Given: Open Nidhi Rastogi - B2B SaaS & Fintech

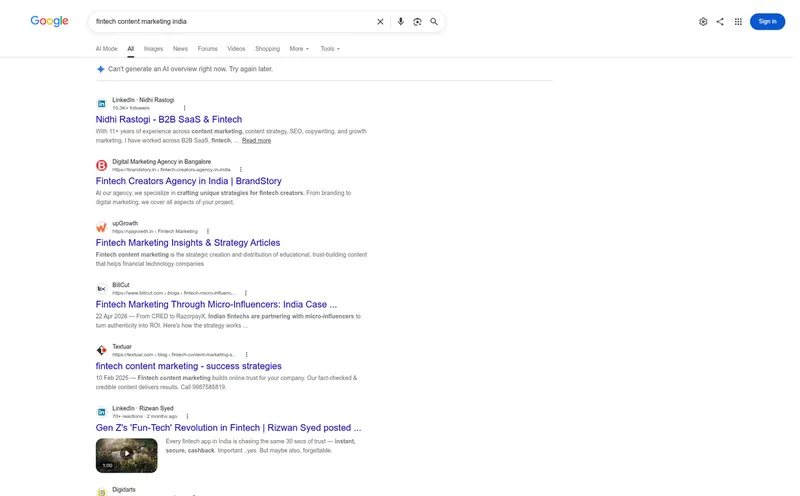Looking at the screenshot, I should point(169,119).
